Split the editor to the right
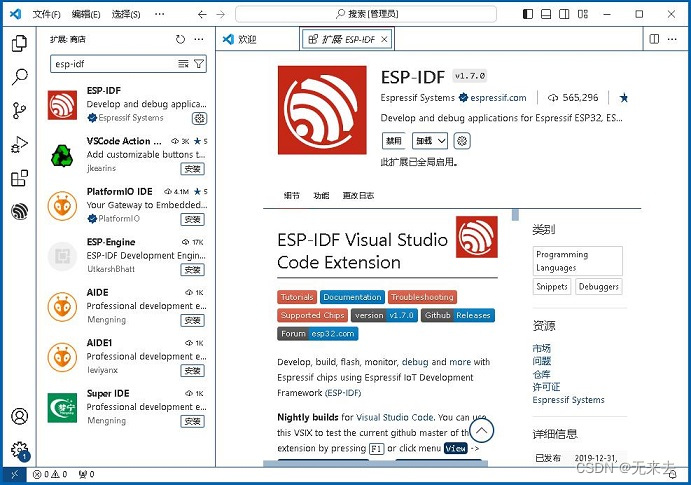Image resolution: width=691 pixels, height=485 pixels. [x=654, y=39]
